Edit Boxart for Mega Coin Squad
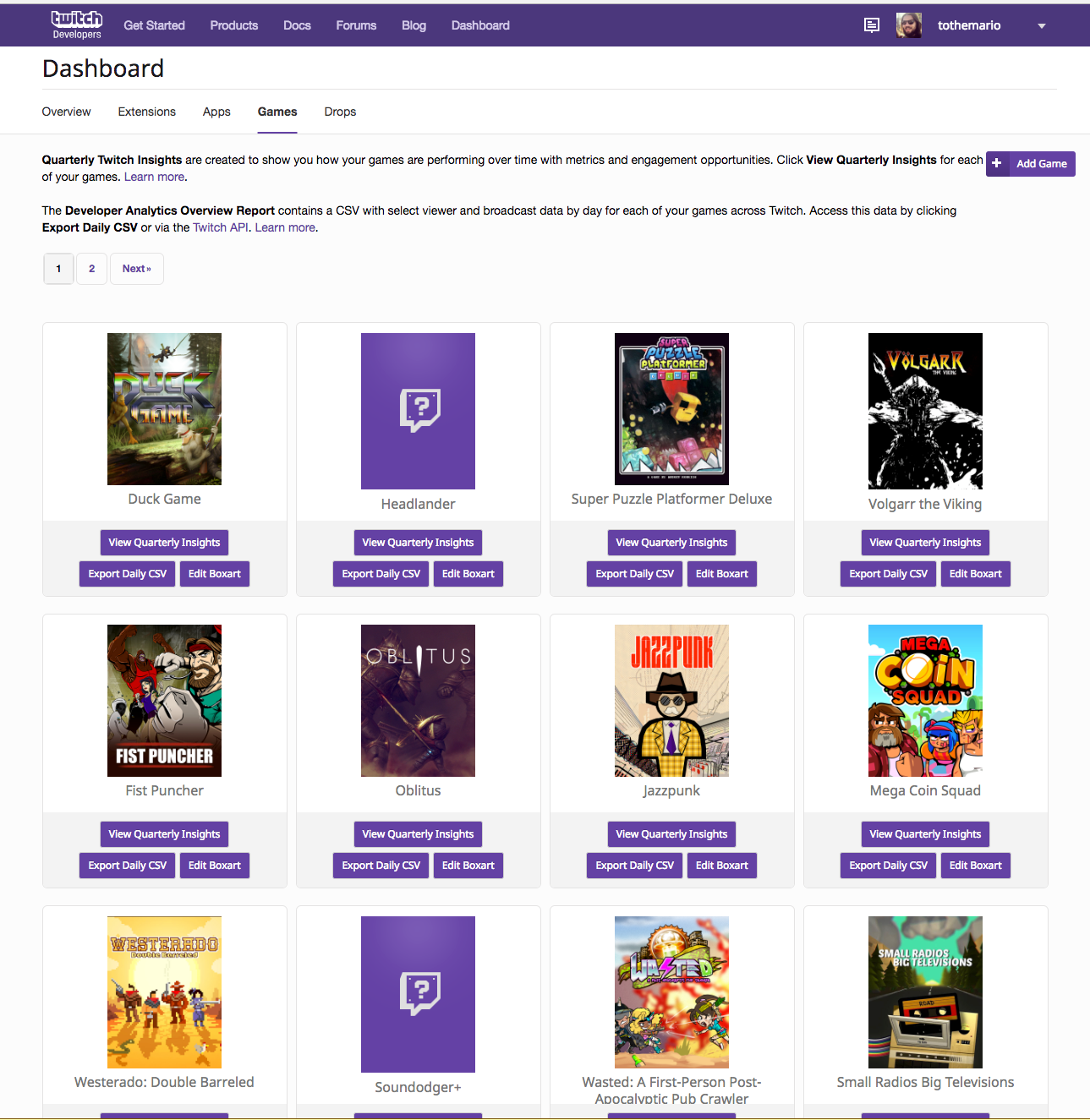Image resolution: width=1090 pixels, height=1120 pixels. pos(975,866)
